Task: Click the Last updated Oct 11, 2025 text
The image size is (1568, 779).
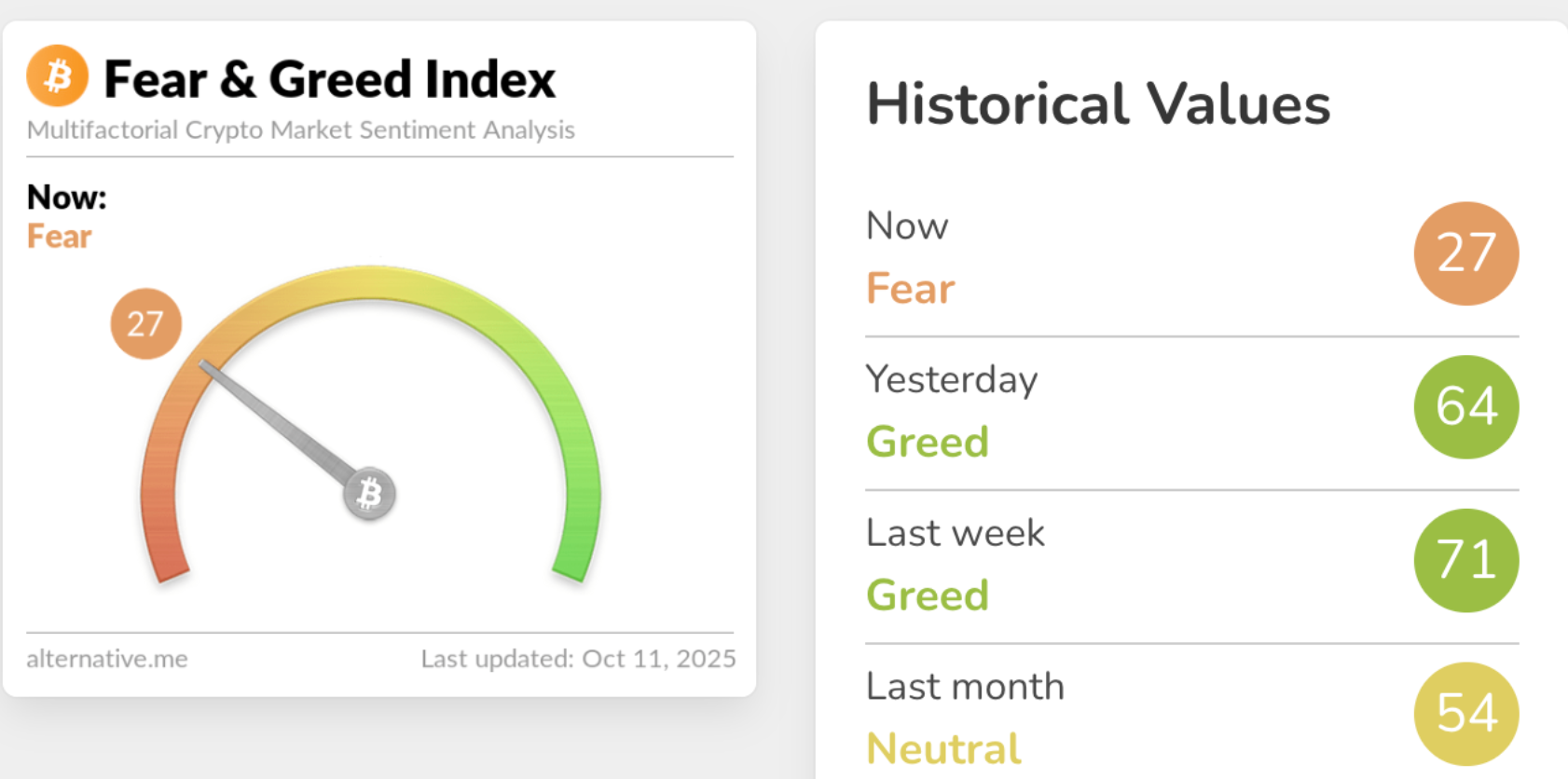Action: coord(578,659)
